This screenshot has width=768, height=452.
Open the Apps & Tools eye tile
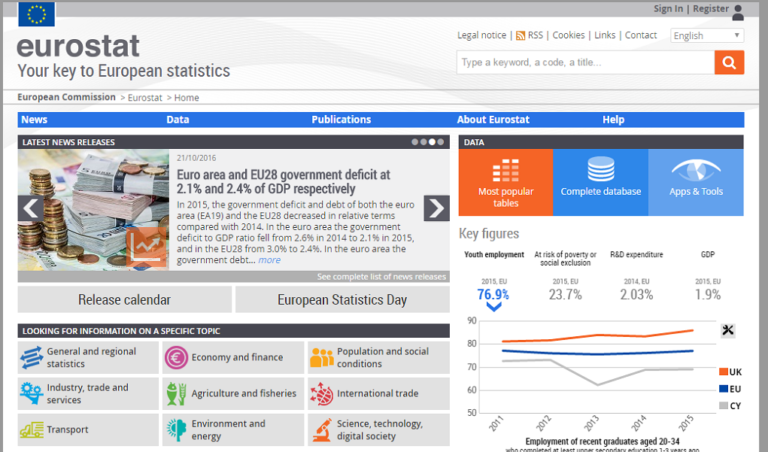point(696,182)
